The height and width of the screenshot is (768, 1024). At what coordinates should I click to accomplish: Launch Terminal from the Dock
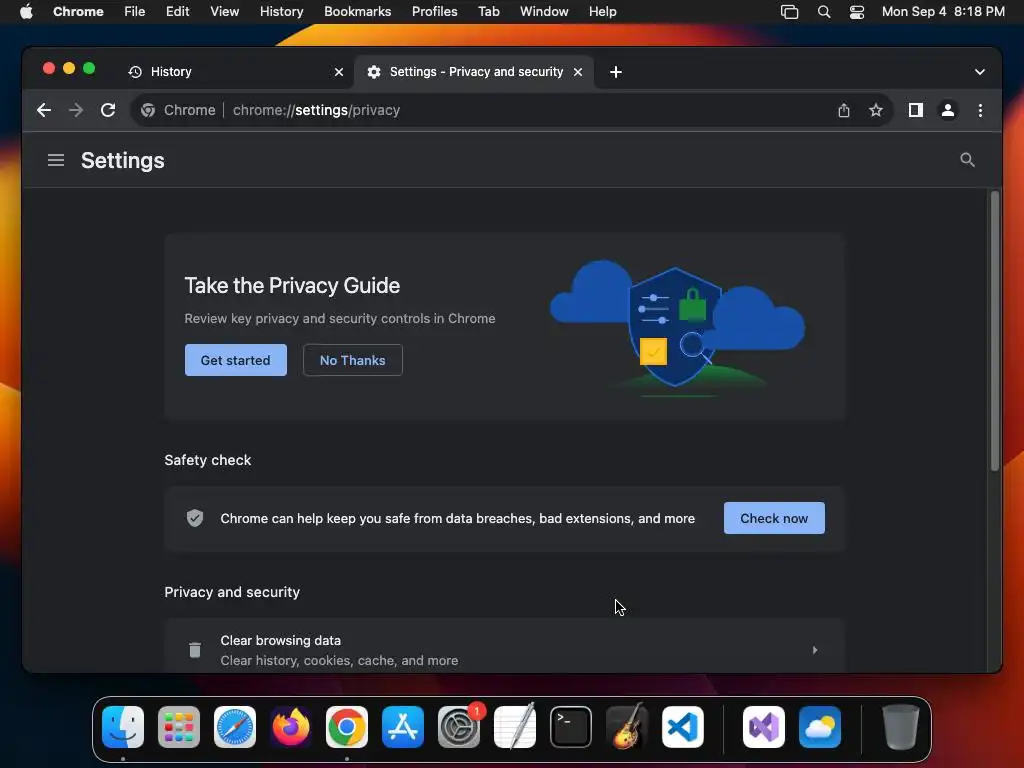571,727
